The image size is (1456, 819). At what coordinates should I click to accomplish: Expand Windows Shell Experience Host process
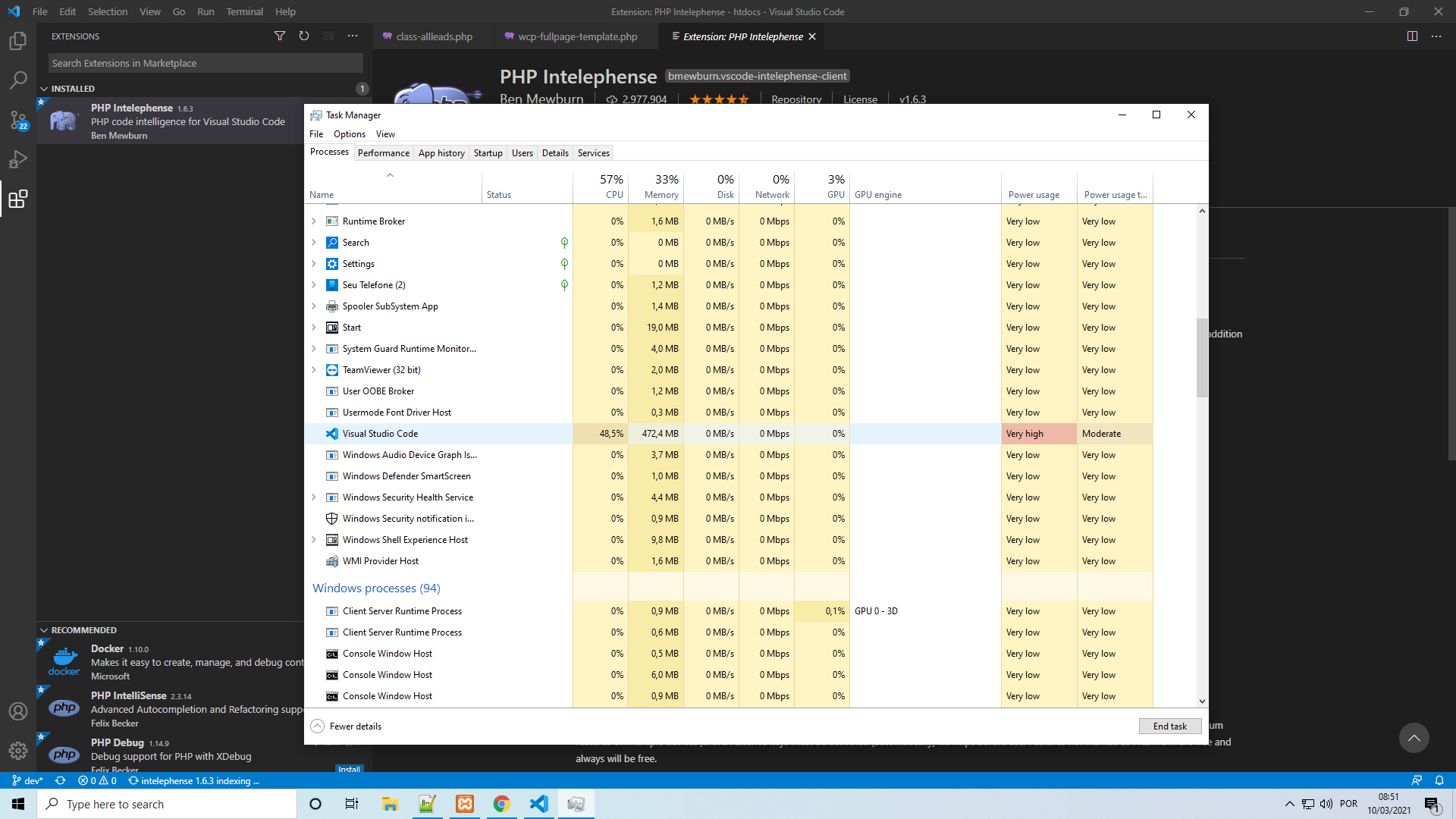pyautogui.click(x=314, y=540)
